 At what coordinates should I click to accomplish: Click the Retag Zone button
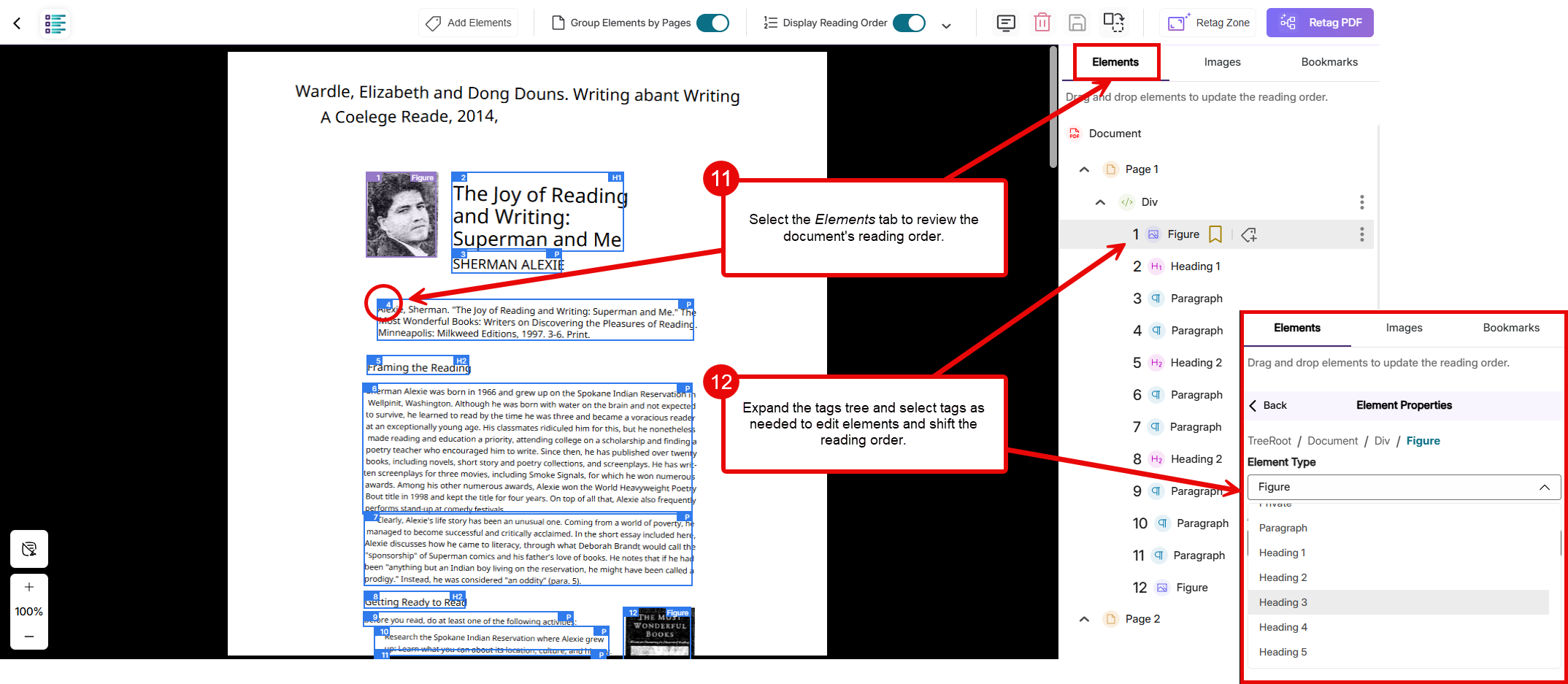(x=1208, y=23)
